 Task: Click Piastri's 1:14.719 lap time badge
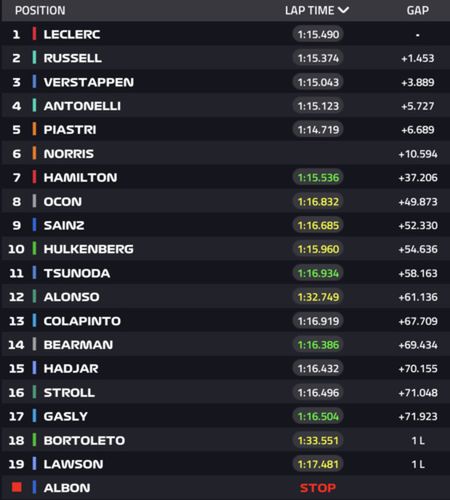coord(318,130)
